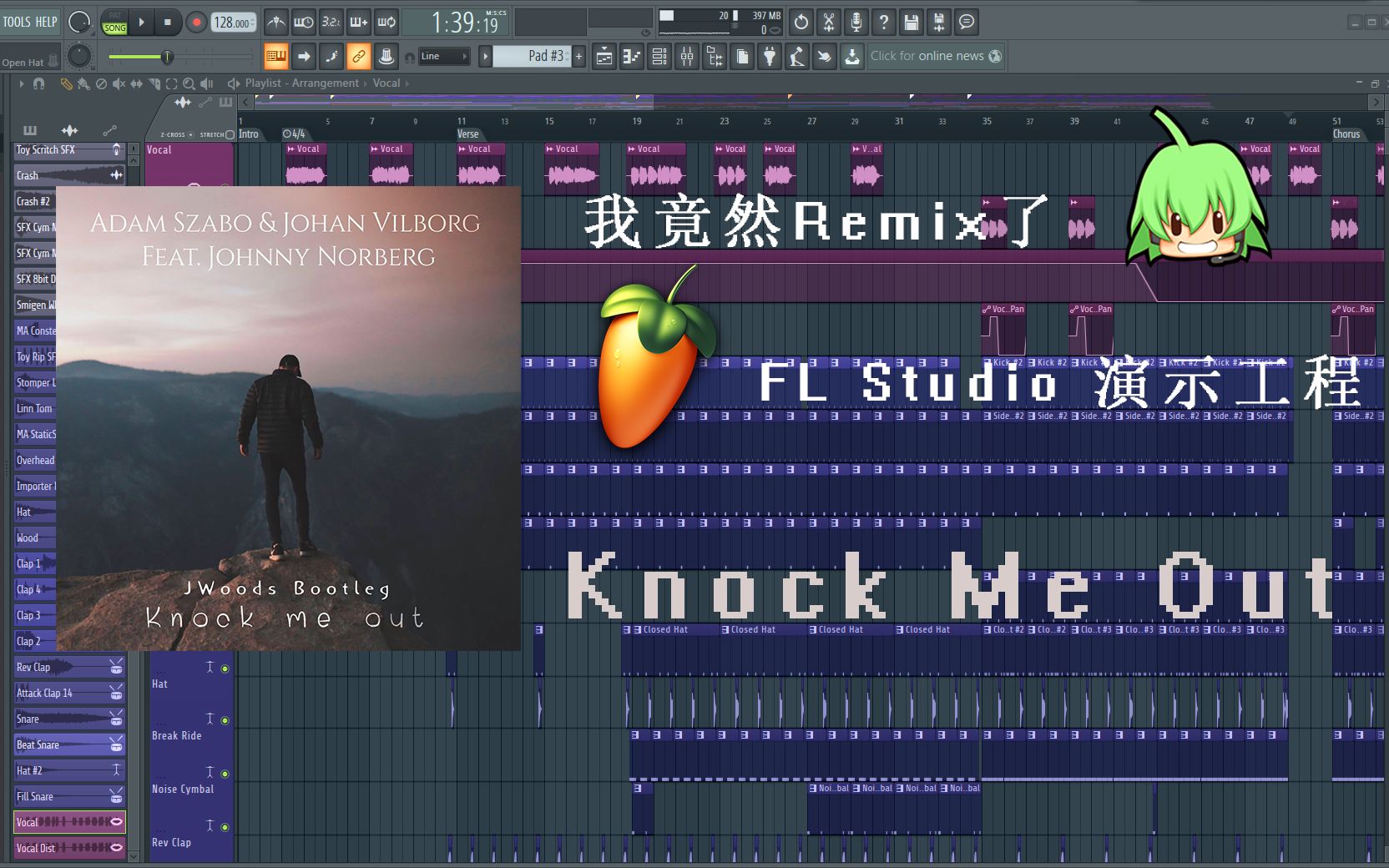Click the undo history circular arrow icon
The height and width of the screenshot is (868, 1389).
tap(801, 23)
